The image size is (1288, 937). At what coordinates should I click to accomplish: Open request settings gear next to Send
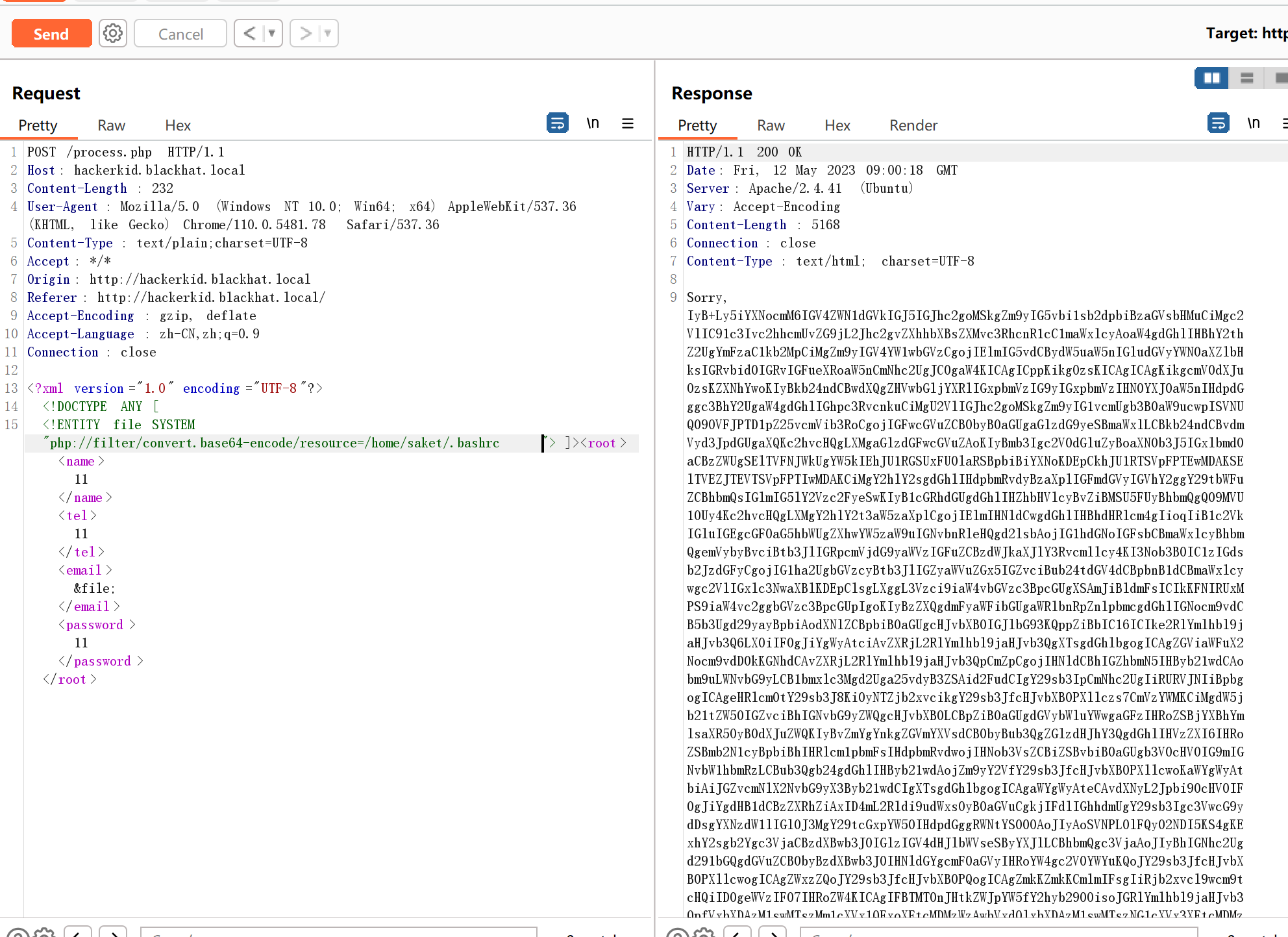point(113,33)
